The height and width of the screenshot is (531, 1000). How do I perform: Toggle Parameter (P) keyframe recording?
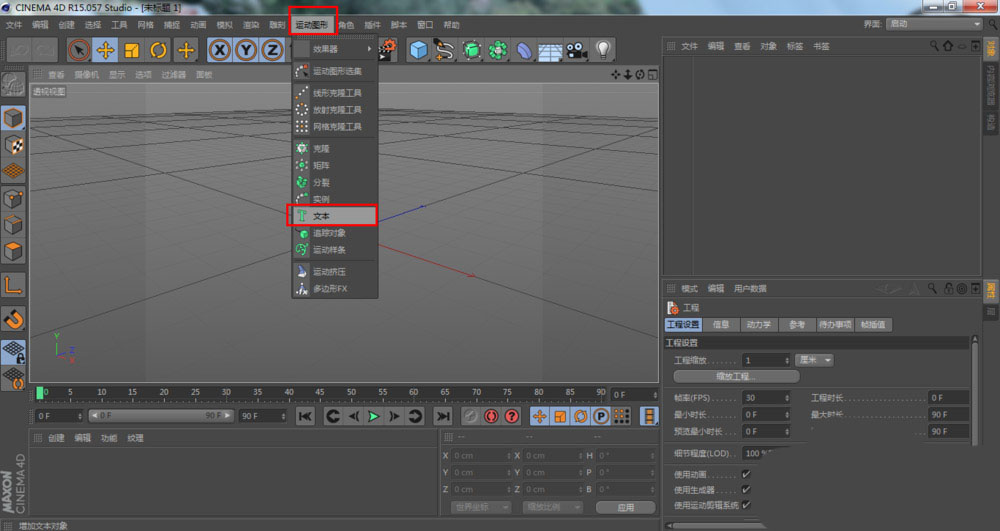tap(601, 416)
